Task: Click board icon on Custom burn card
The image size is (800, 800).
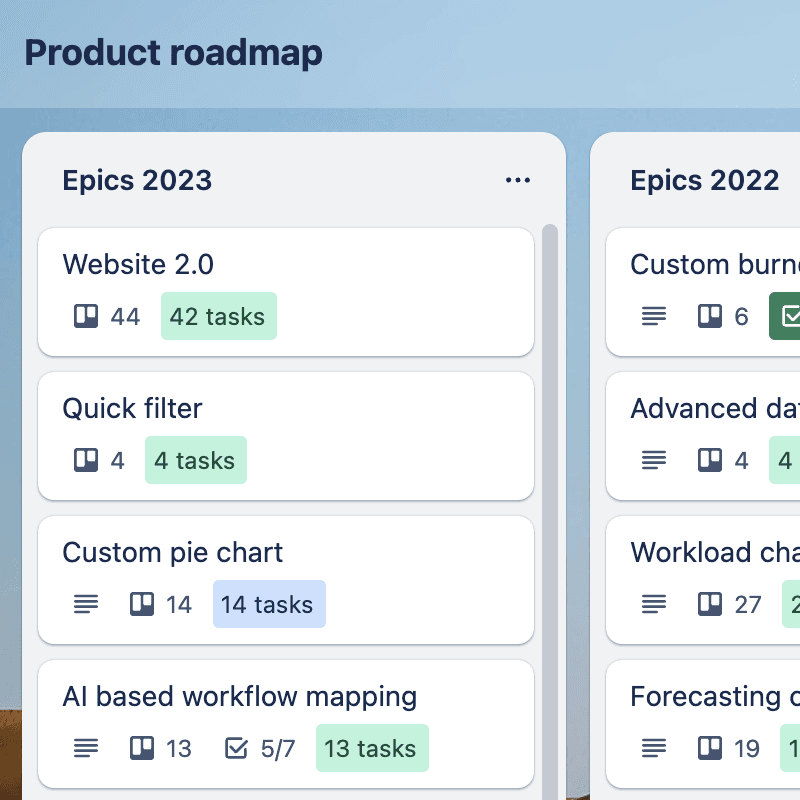Action: point(710,316)
